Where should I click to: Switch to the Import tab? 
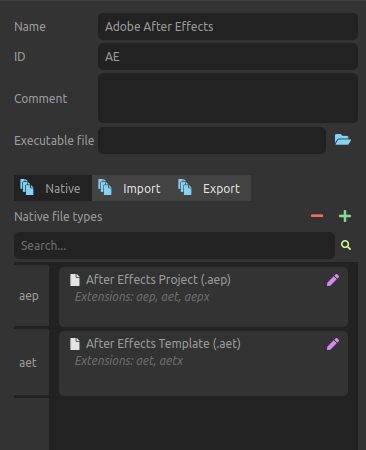pos(131,188)
